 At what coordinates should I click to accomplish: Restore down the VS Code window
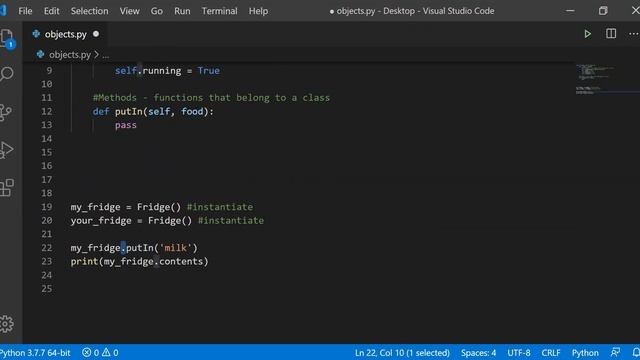(x=603, y=11)
